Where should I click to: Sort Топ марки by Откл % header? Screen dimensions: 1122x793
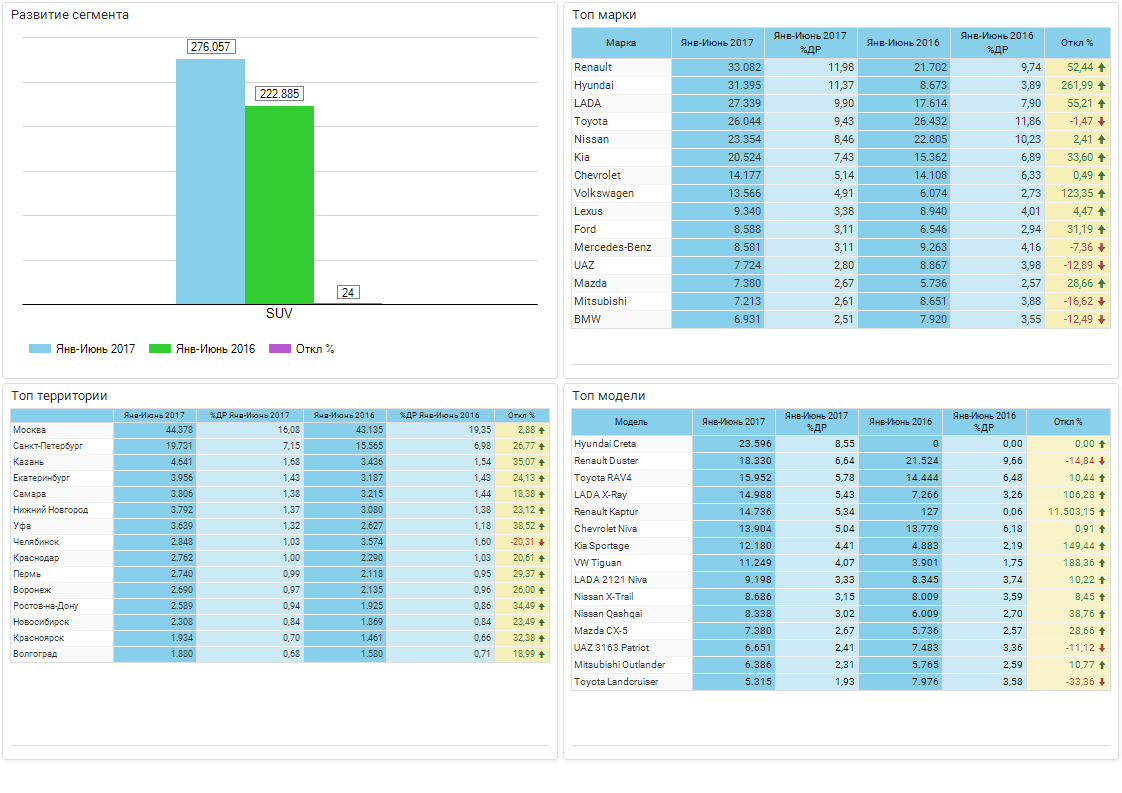pyautogui.click(x=1077, y=43)
